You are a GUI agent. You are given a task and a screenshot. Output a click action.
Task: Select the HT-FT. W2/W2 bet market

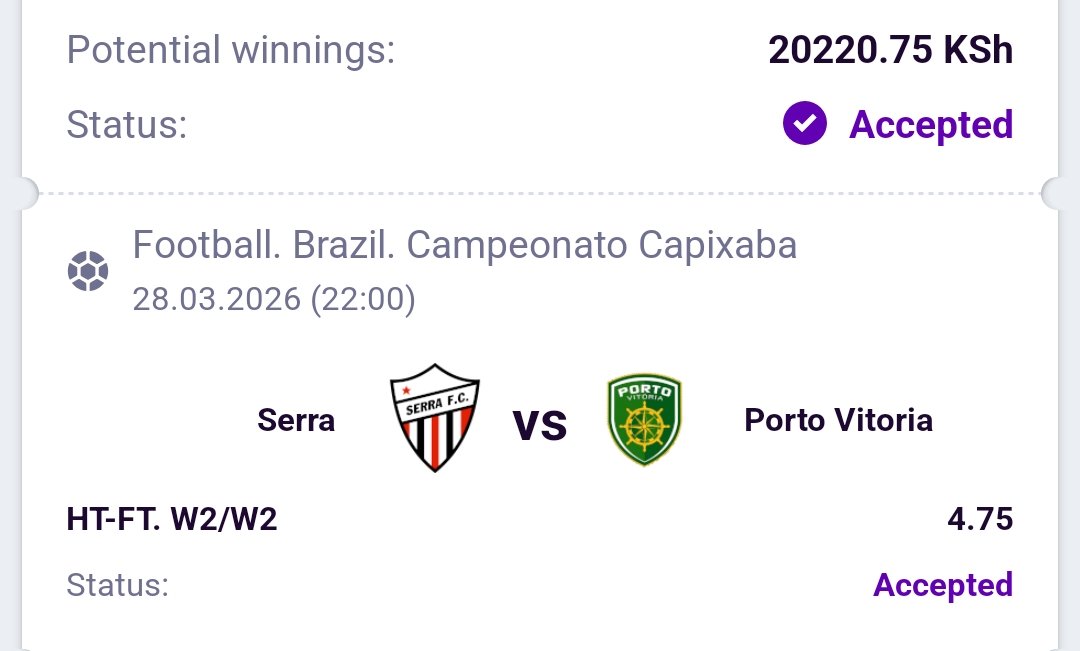[x=172, y=520]
